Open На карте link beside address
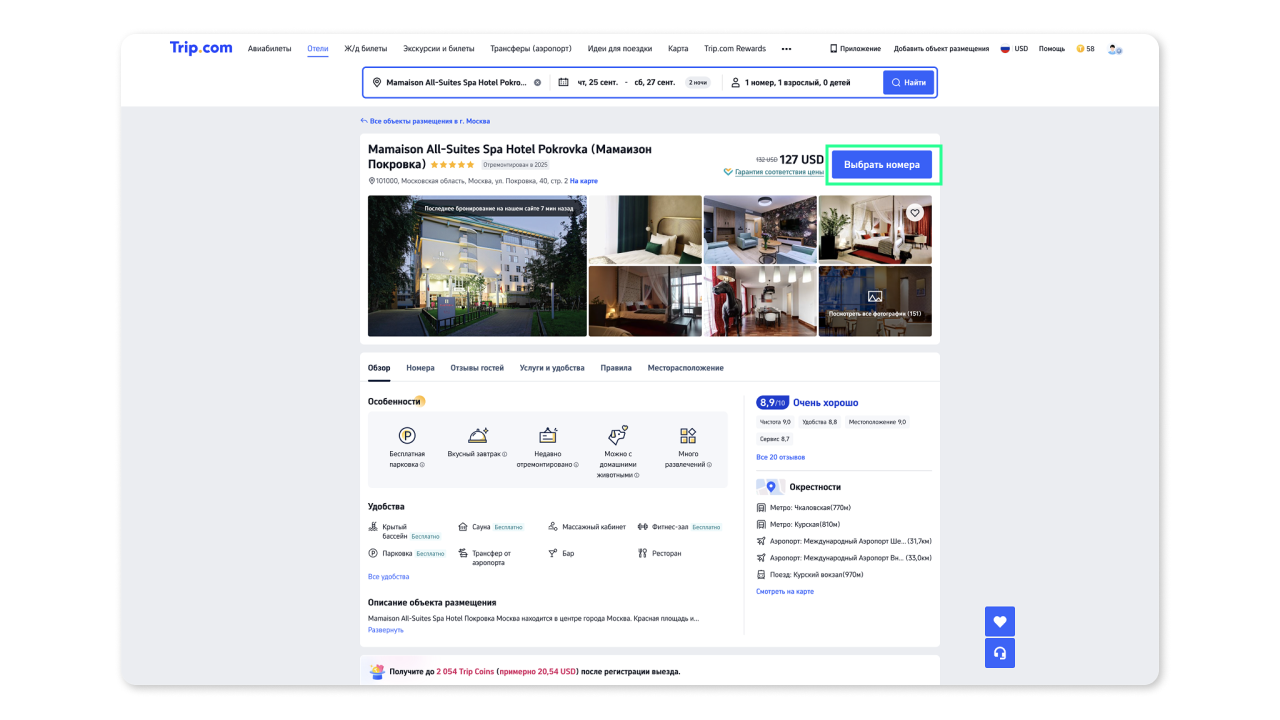Image resolution: width=1280 pixels, height=720 pixels. [x=584, y=181]
